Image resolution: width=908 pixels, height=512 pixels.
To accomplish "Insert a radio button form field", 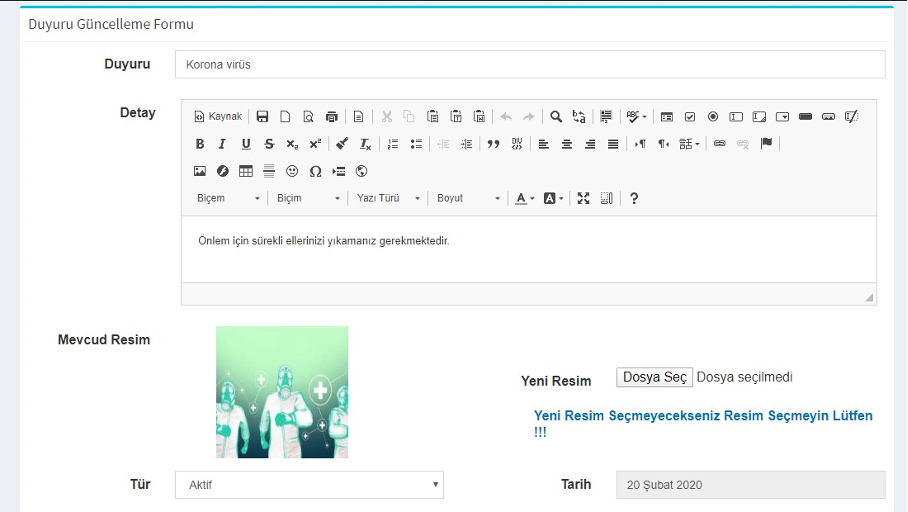I will 713,116.
